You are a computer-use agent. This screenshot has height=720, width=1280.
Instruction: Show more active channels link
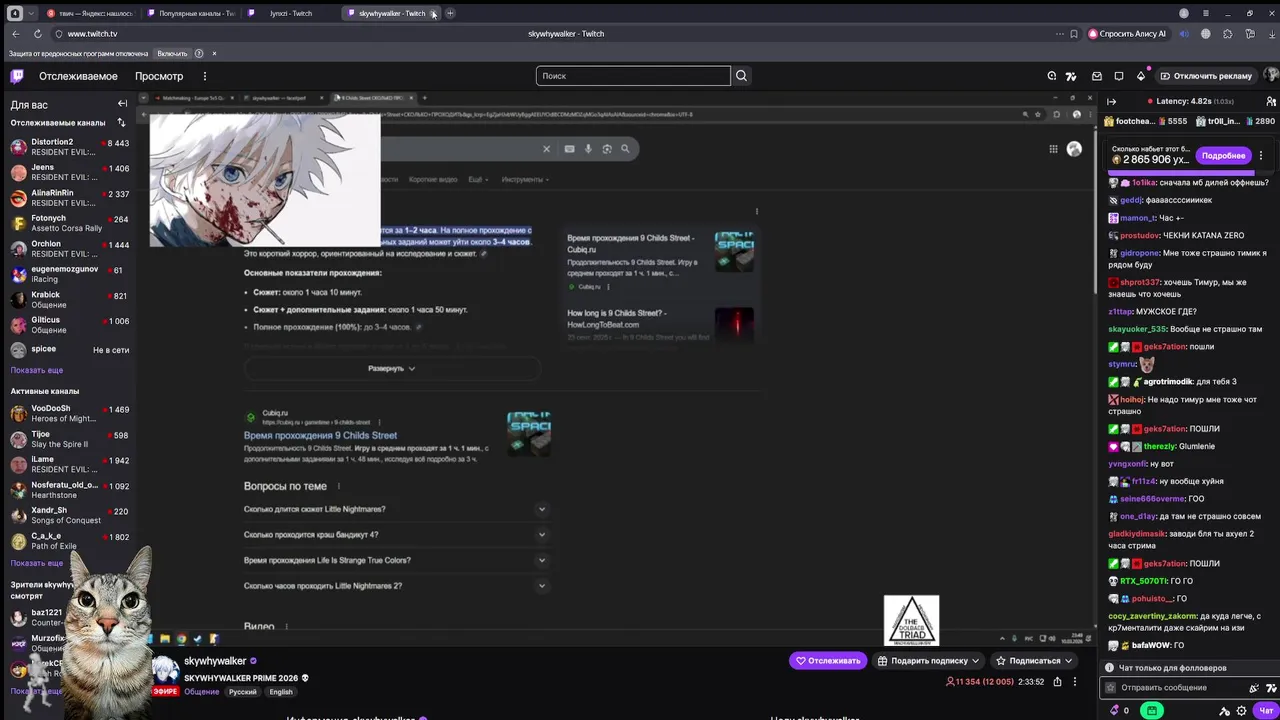[37, 563]
